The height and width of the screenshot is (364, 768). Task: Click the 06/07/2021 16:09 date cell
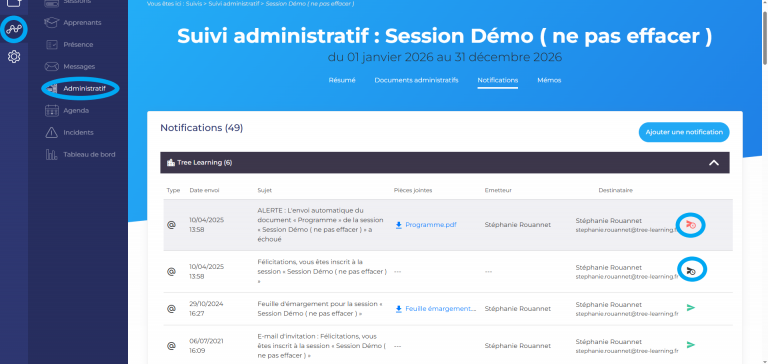206,346
